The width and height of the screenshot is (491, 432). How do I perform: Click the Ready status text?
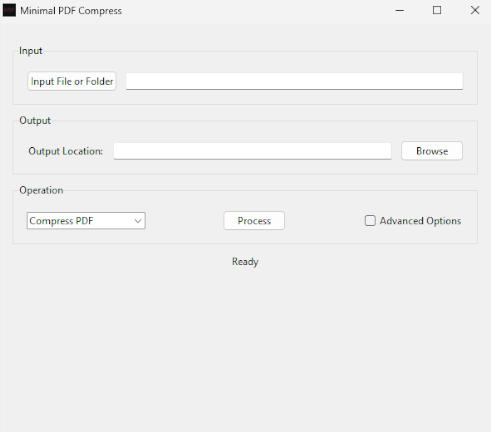(245, 262)
